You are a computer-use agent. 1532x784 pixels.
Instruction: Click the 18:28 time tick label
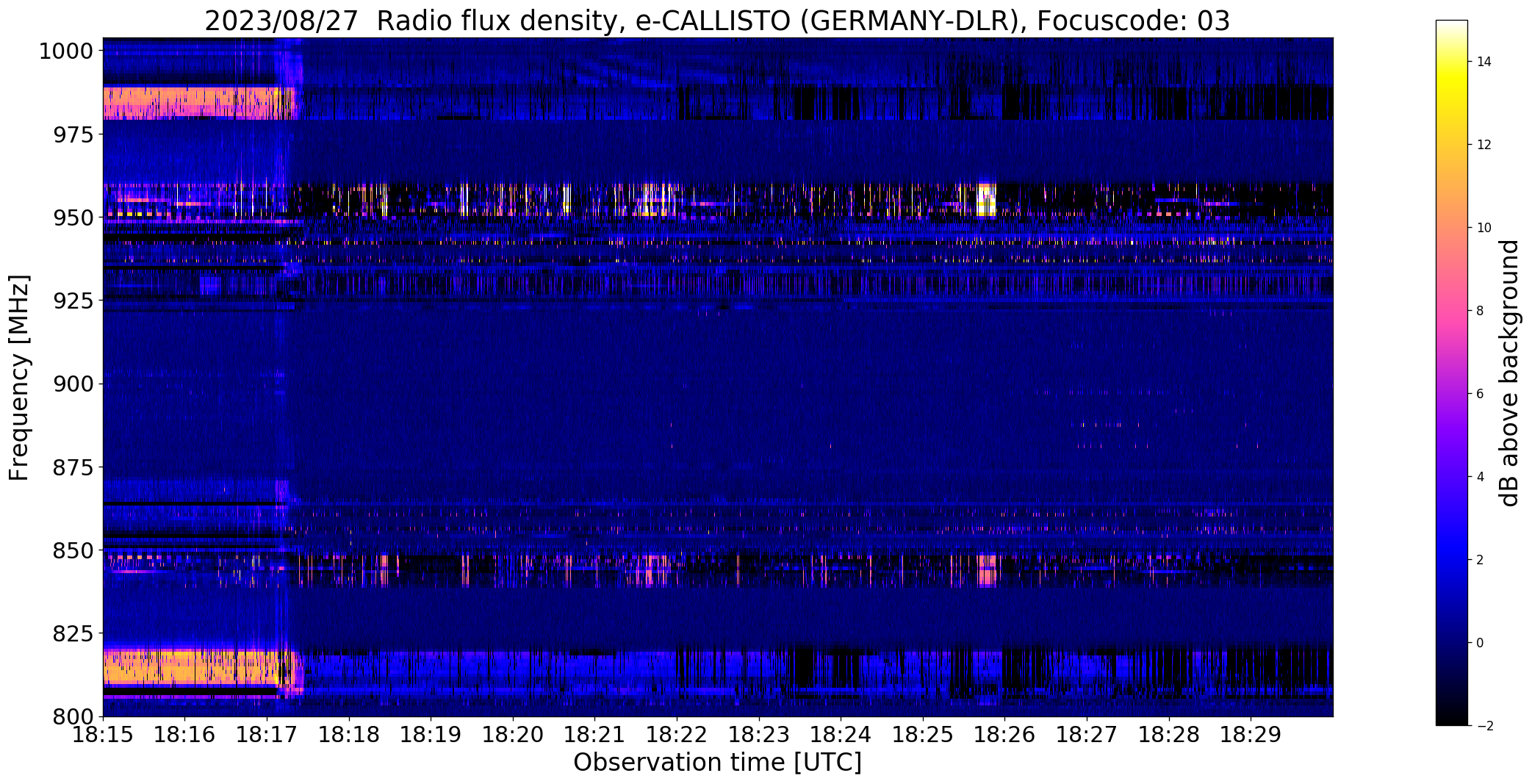tap(1169, 735)
